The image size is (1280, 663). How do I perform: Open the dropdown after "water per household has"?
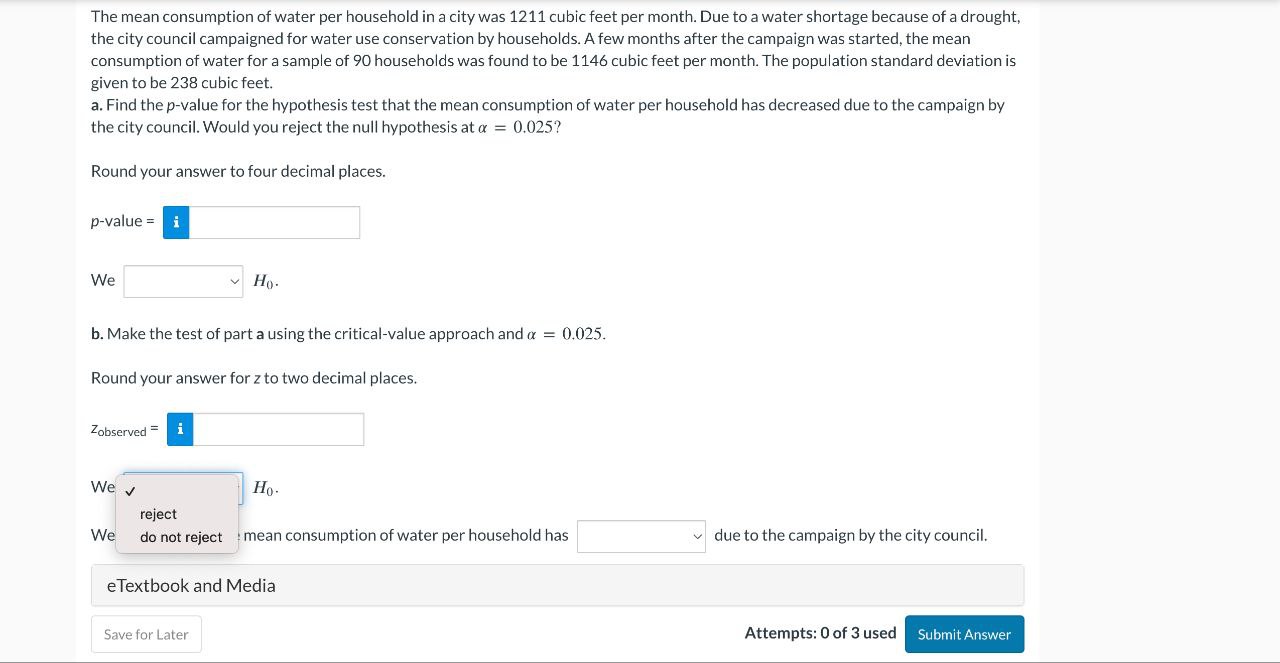coord(641,536)
